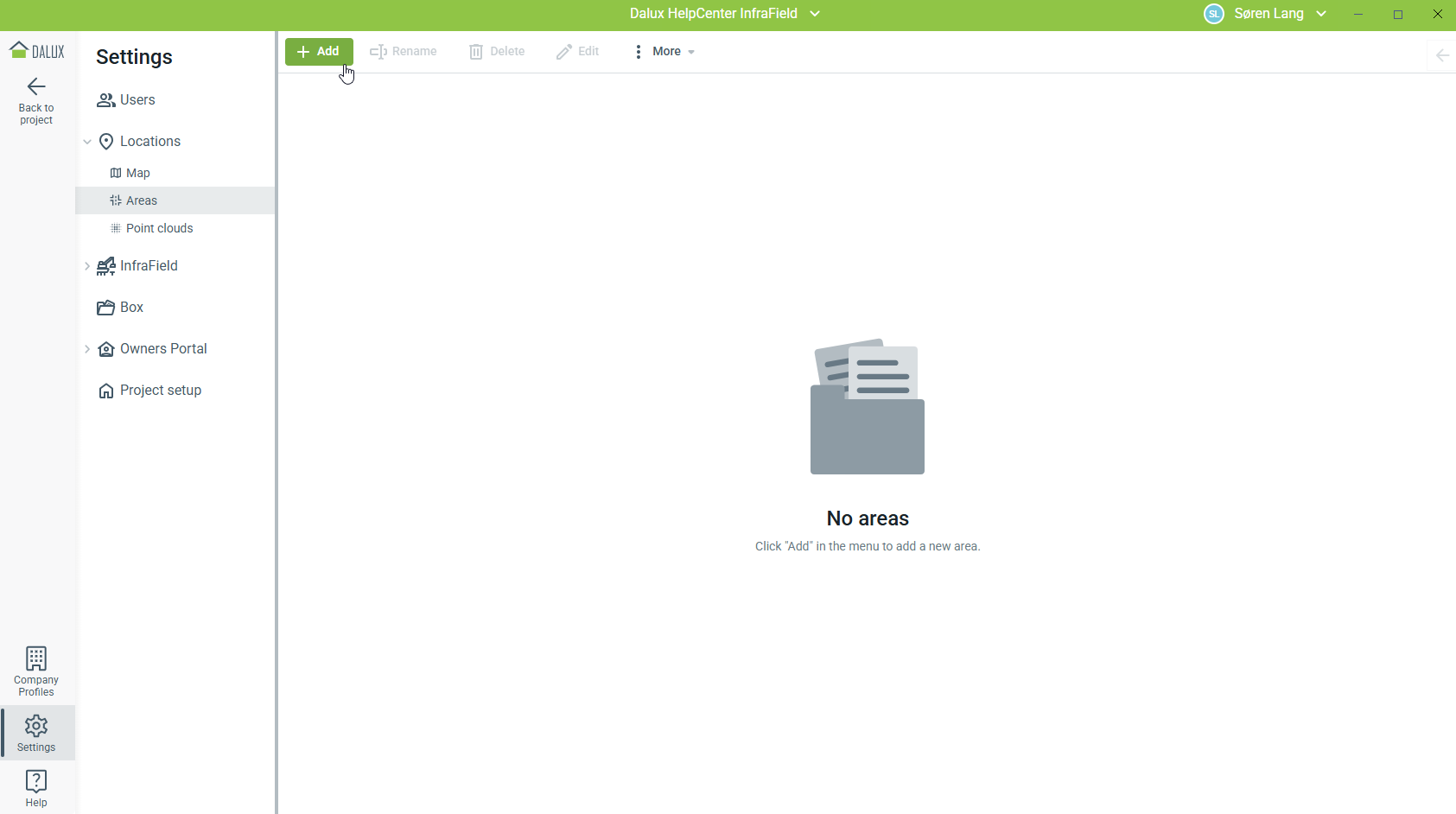Go to Project setup
The image size is (1456, 814).
point(160,391)
